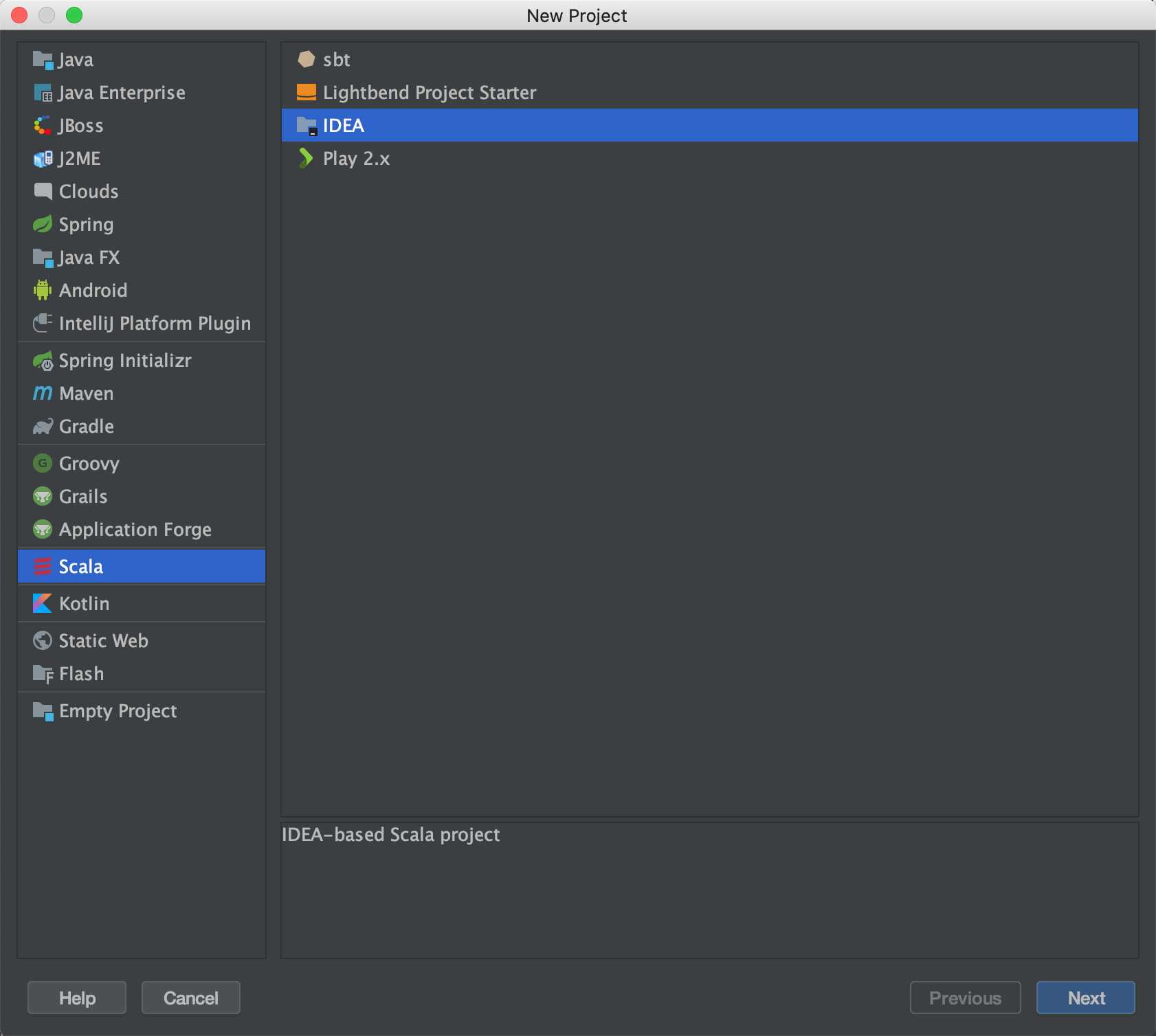This screenshot has height=1036, width=1156.
Task: Click Next to continue
Action: point(1086,998)
